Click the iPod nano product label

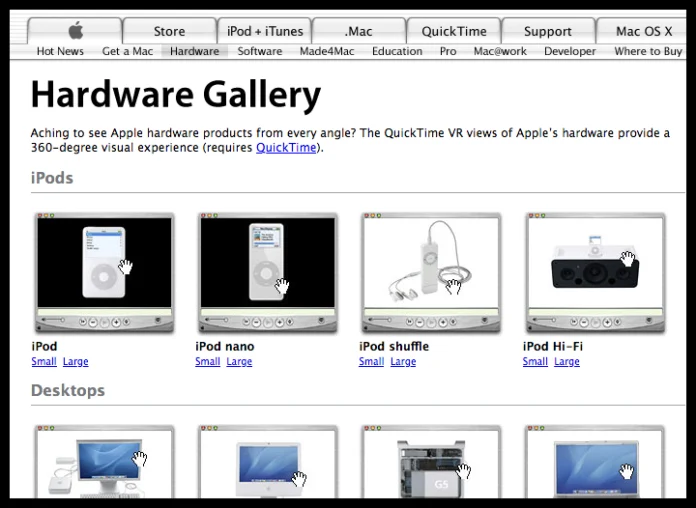225,346
